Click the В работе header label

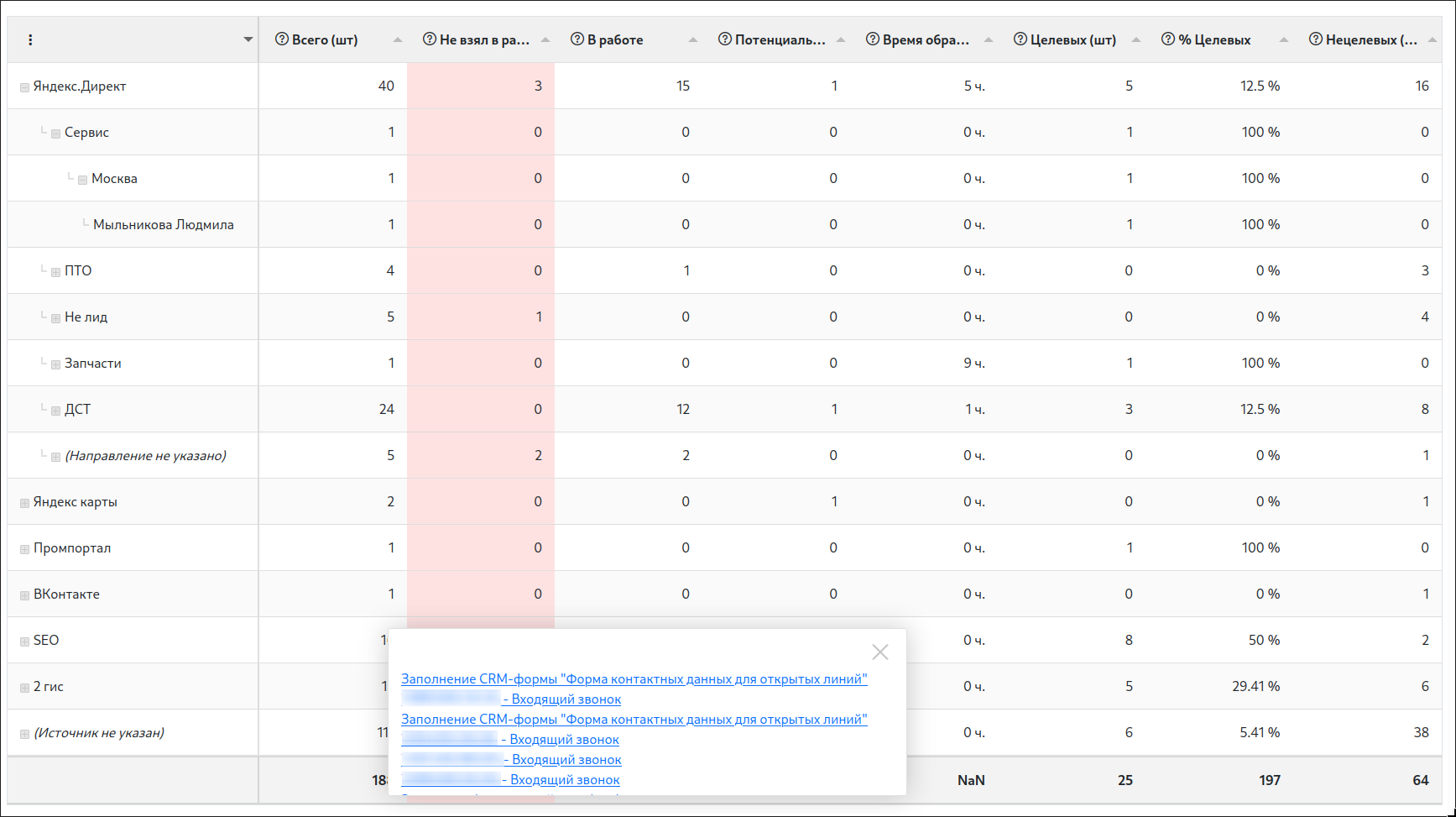pyautogui.click(x=615, y=39)
